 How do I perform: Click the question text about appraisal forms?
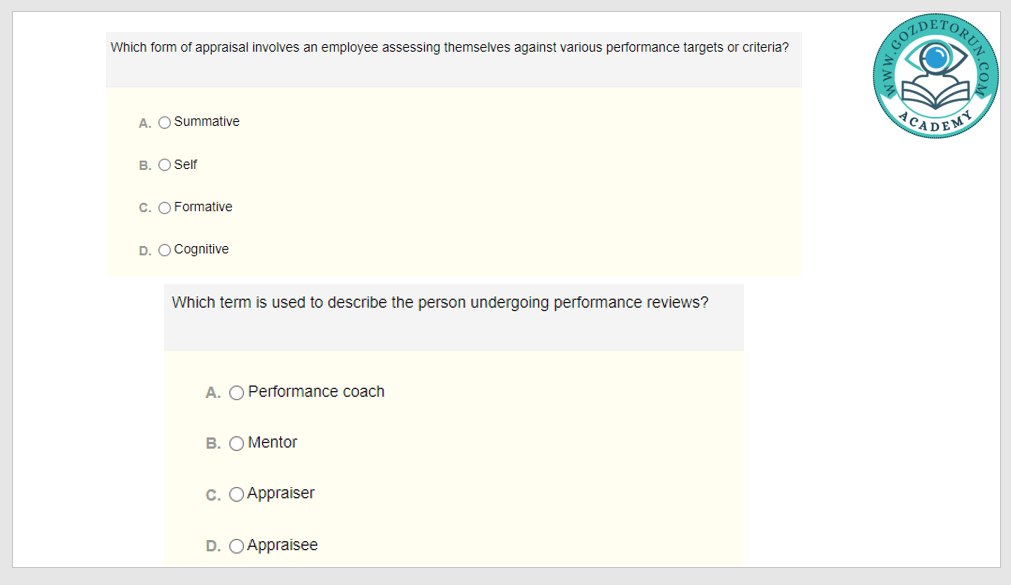[449, 47]
